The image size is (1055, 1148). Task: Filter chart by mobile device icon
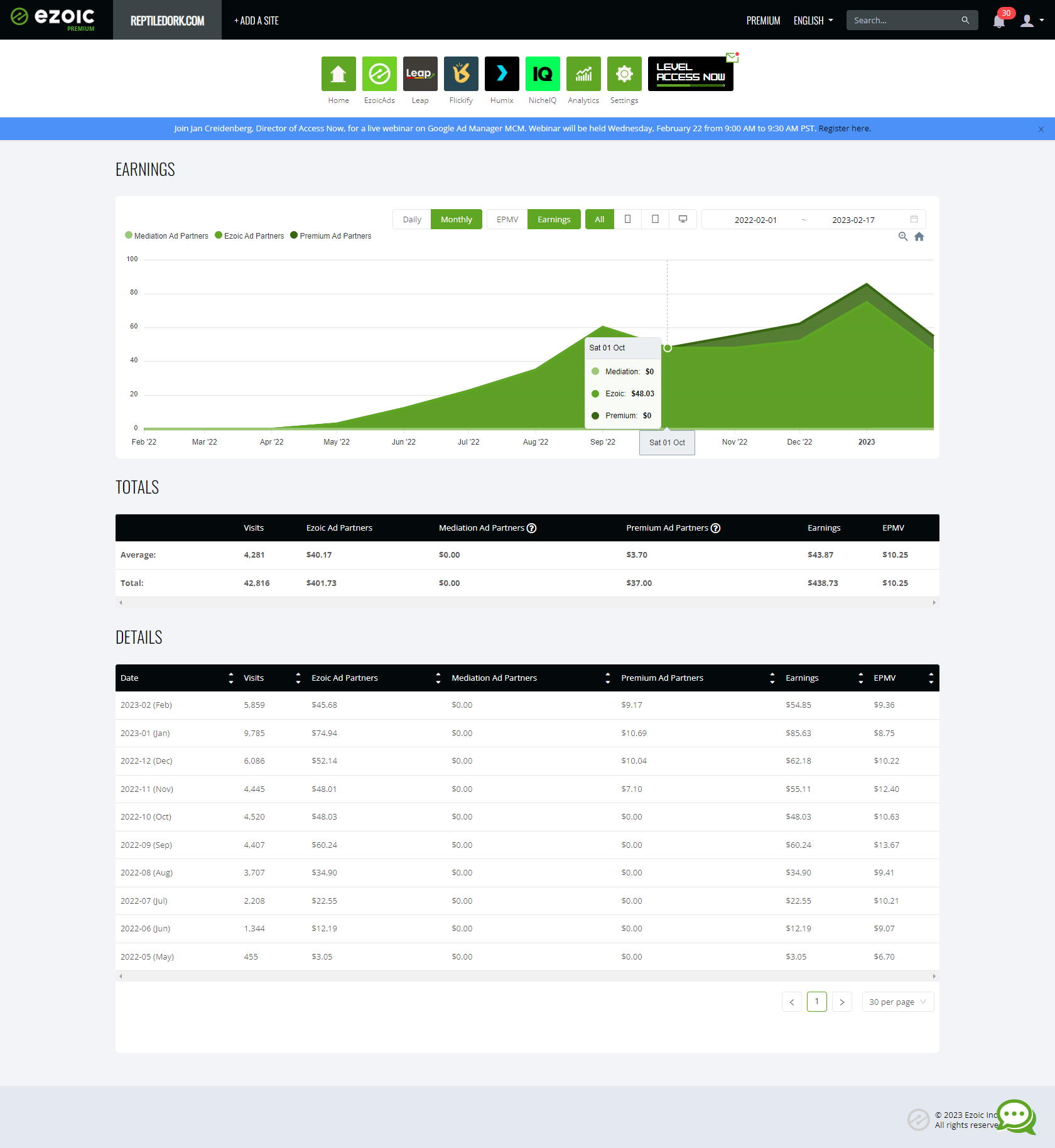pyautogui.click(x=627, y=219)
